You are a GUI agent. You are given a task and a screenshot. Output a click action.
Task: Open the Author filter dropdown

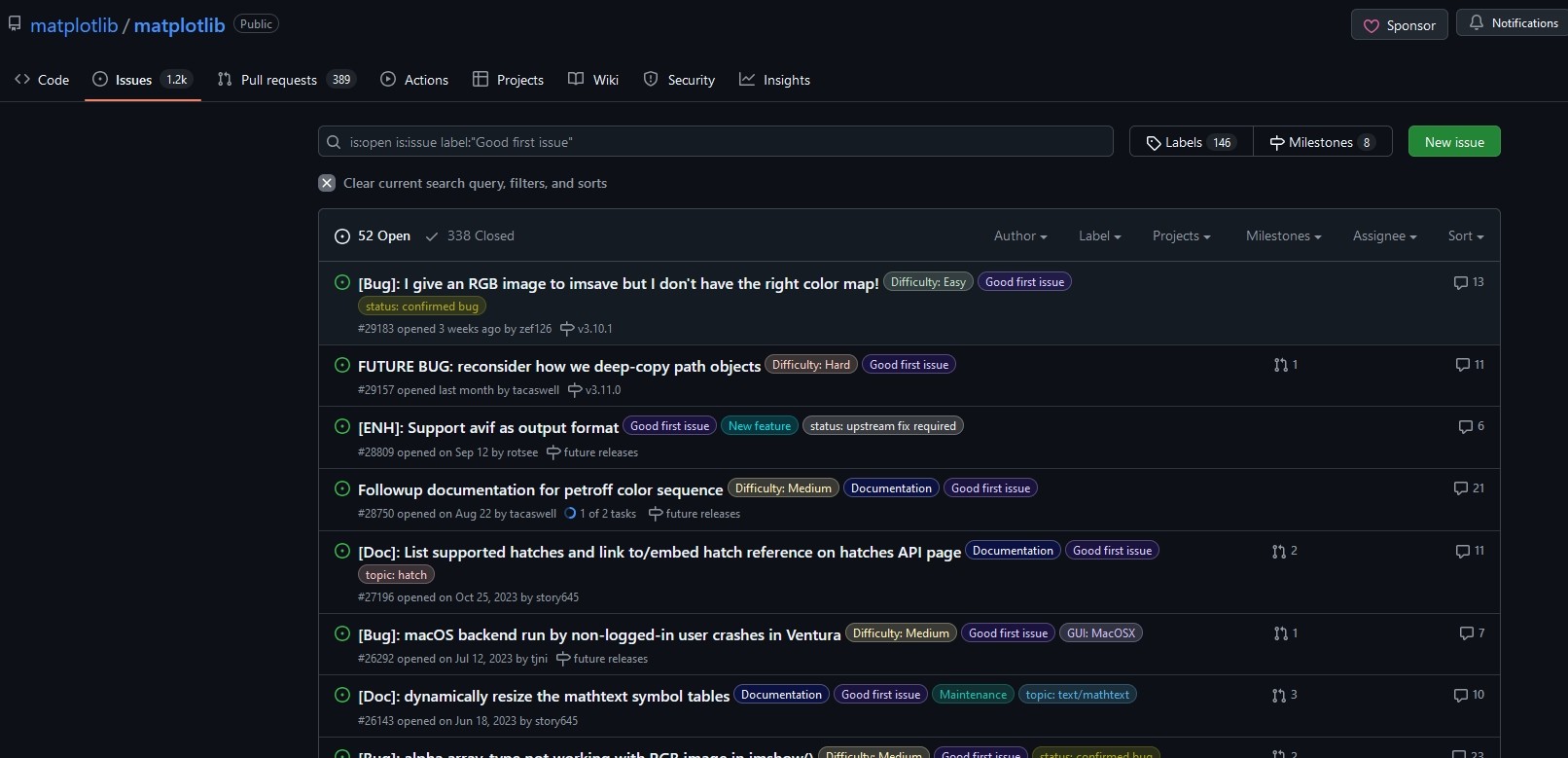click(x=1020, y=235)
